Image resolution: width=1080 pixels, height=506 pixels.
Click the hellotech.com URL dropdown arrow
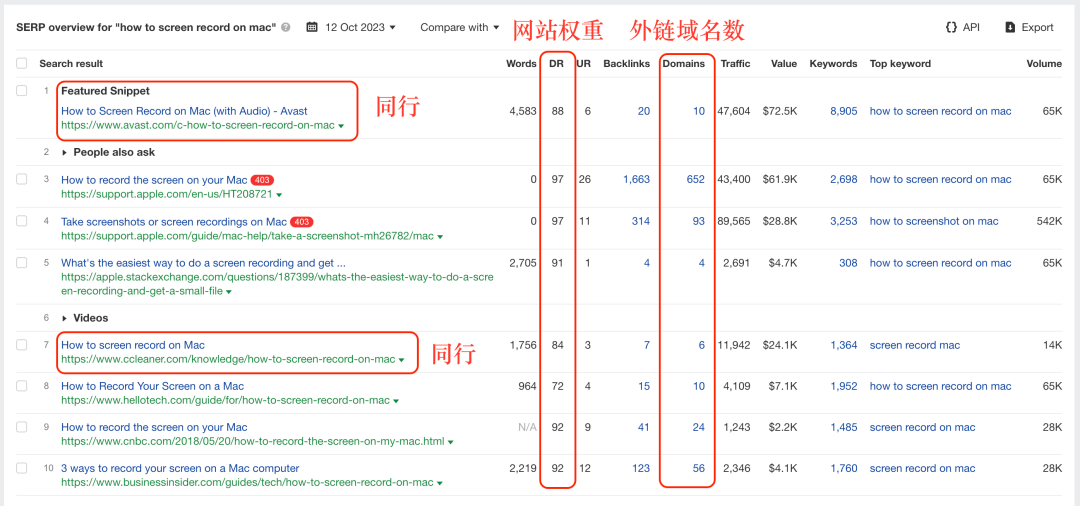[396, 401]
